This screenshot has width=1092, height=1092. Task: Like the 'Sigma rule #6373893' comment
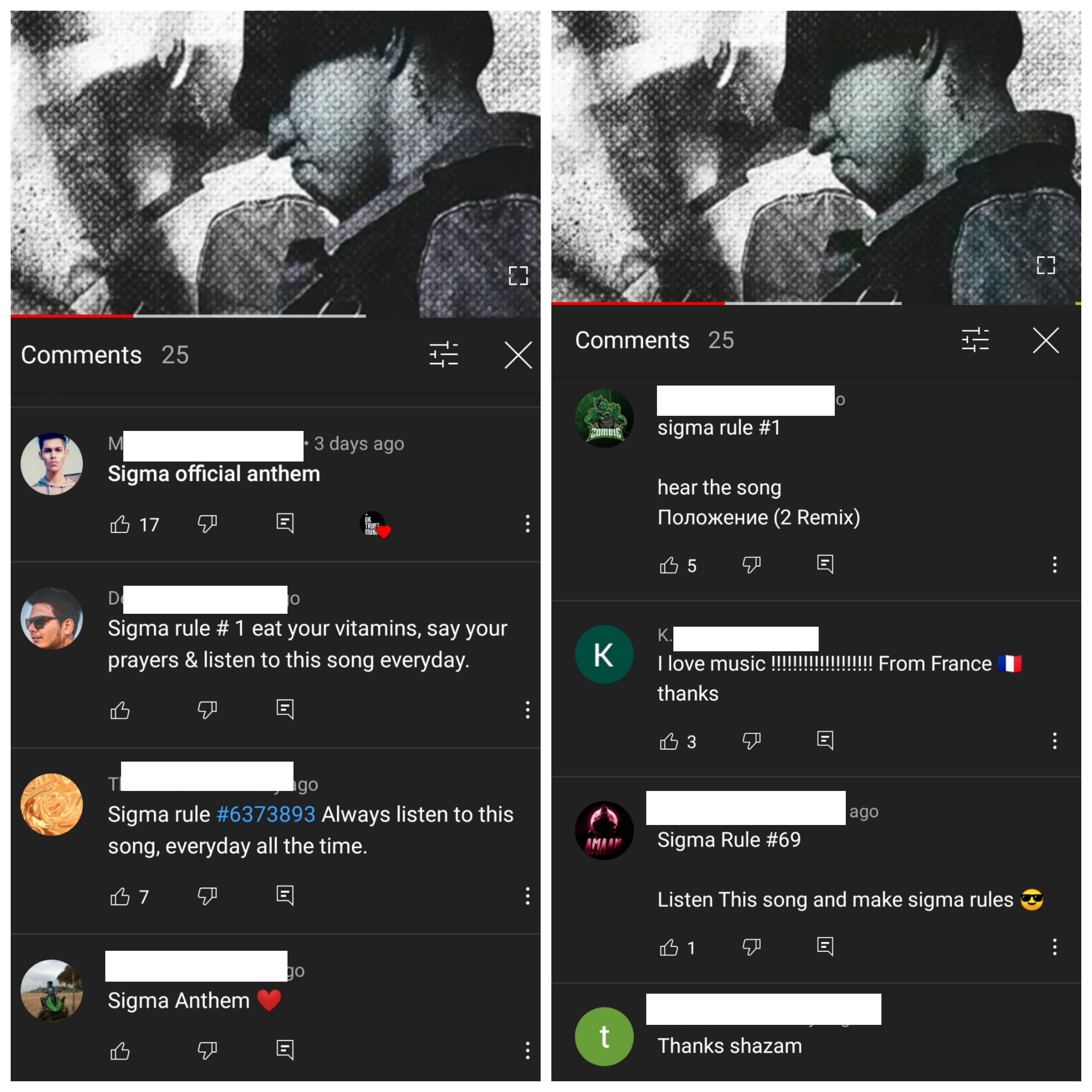(x=120, y=897)
